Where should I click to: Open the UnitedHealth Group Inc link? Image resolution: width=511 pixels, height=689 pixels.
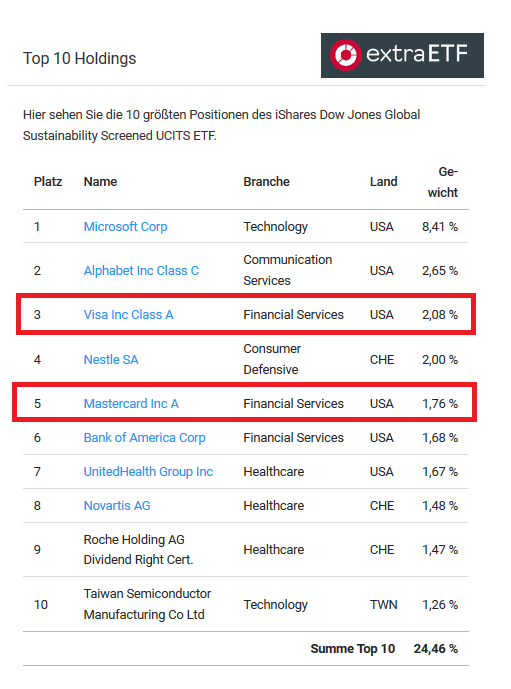tap(148, 471)
